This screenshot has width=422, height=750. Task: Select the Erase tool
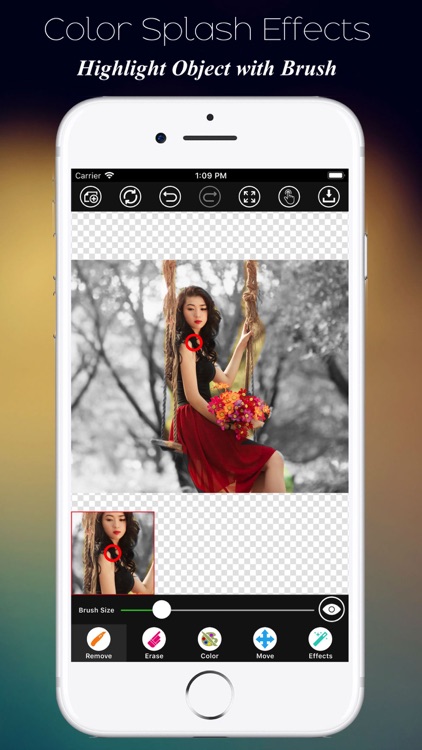click(x=154, y=643)
